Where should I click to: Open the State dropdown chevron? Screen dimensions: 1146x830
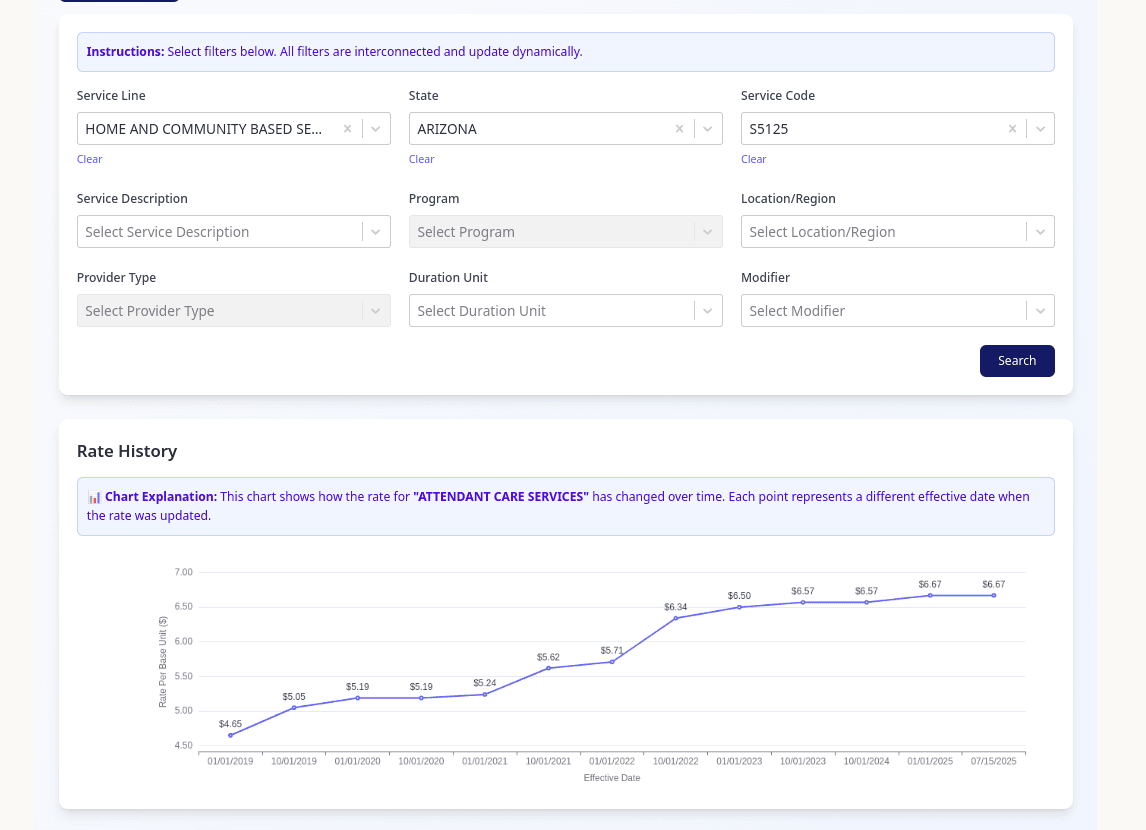[707, 129]
